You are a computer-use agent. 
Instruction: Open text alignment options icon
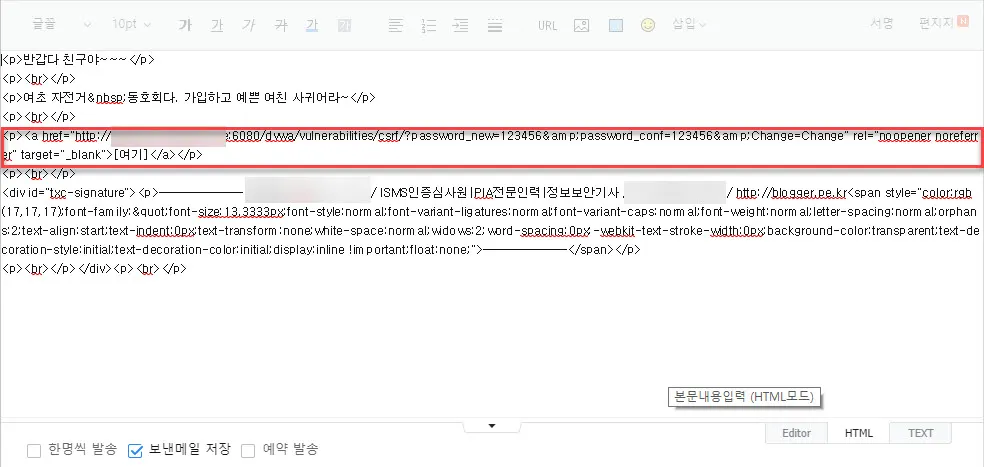tap(395, 24)
